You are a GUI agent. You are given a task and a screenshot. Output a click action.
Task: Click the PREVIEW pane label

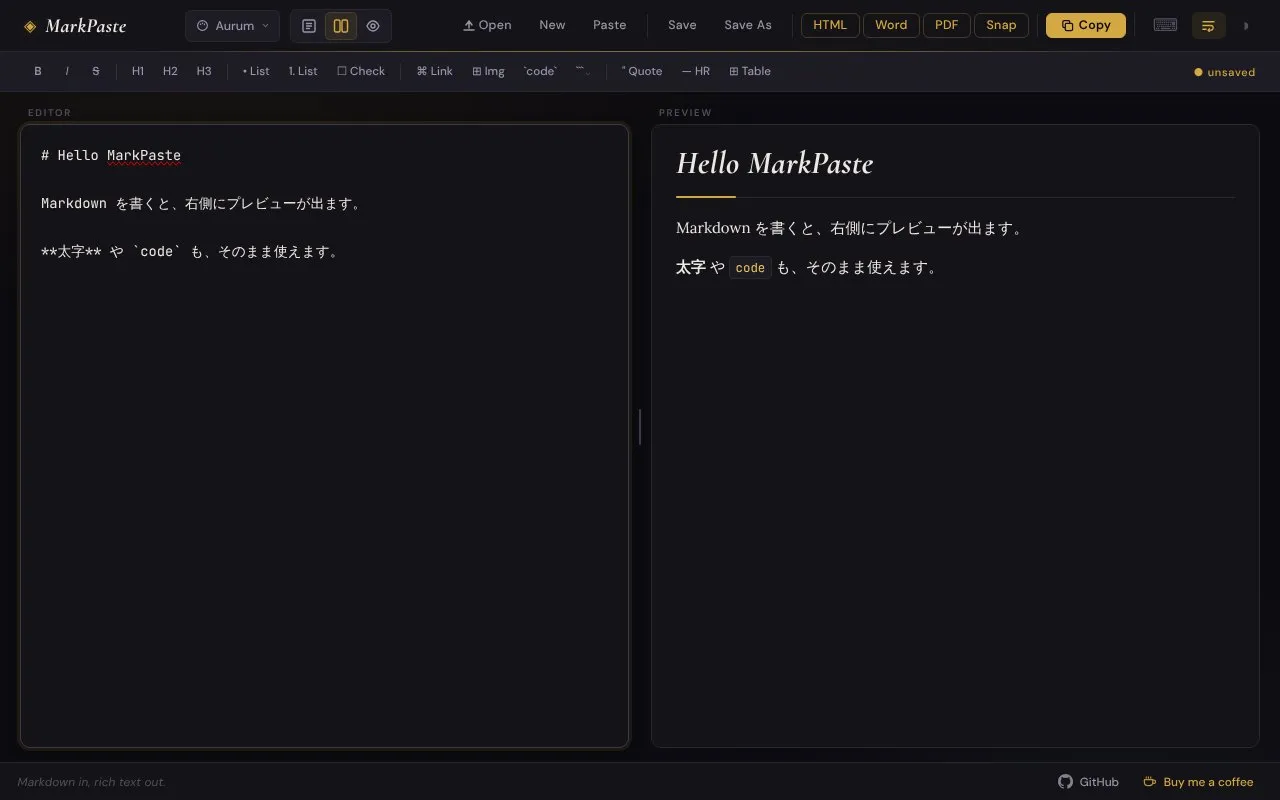pos(685,113)
